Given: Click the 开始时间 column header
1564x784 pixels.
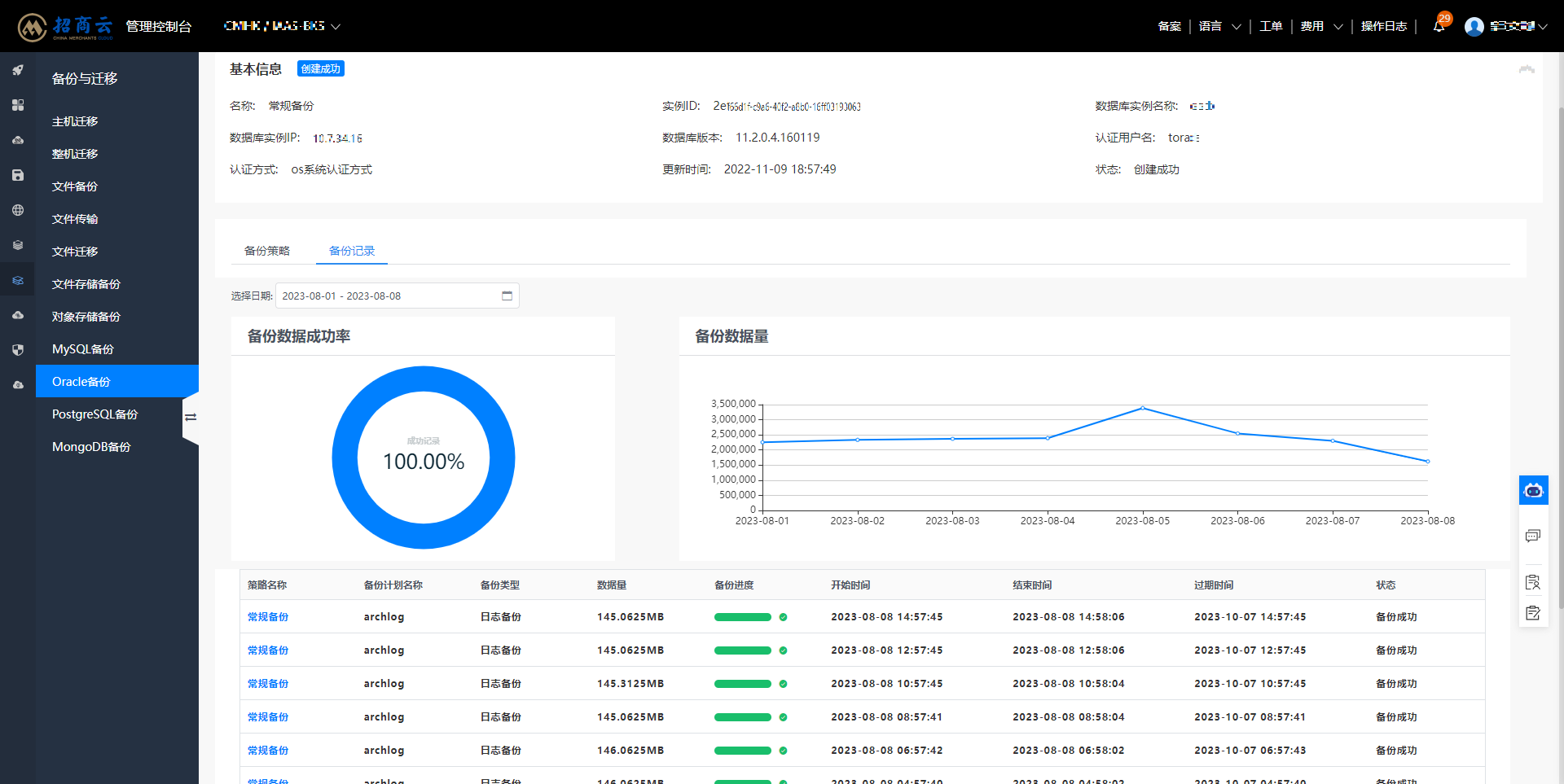Looking at the screenshot, I should coord(850,585).
